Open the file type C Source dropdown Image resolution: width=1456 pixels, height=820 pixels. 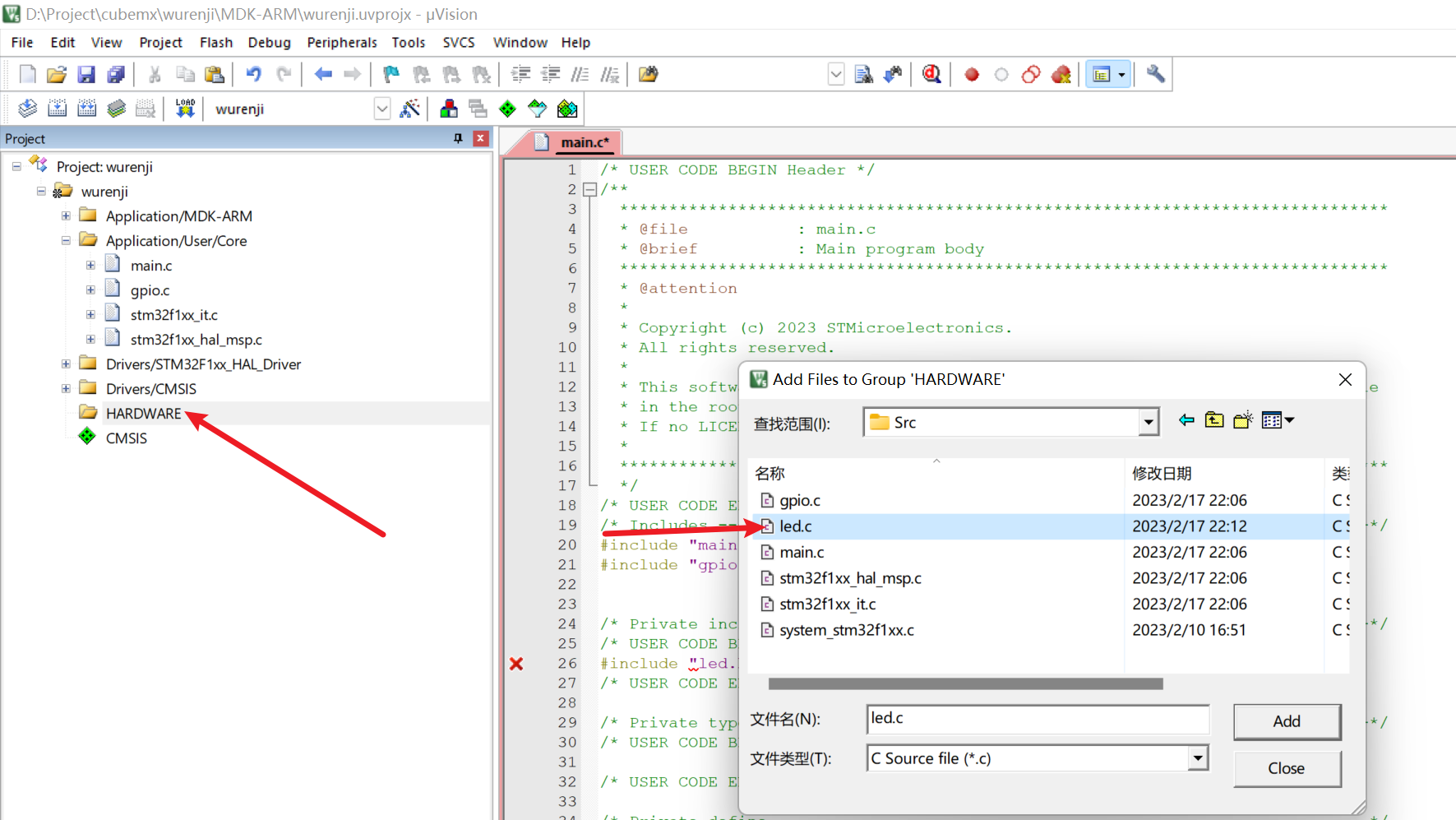pyautogui.click(x=1198, y=757)
